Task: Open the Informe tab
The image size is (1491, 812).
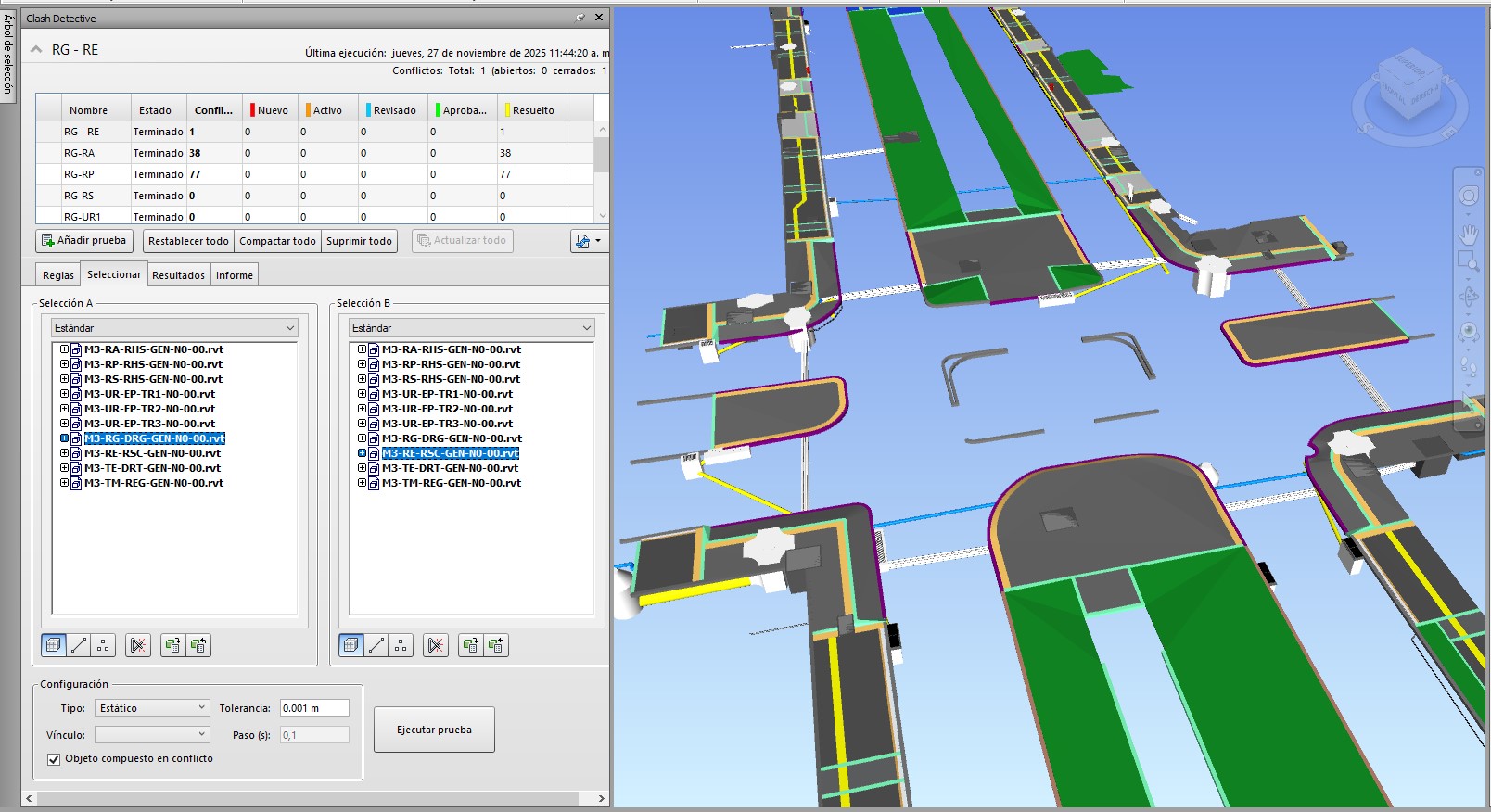Action: (x=235, y=275)
